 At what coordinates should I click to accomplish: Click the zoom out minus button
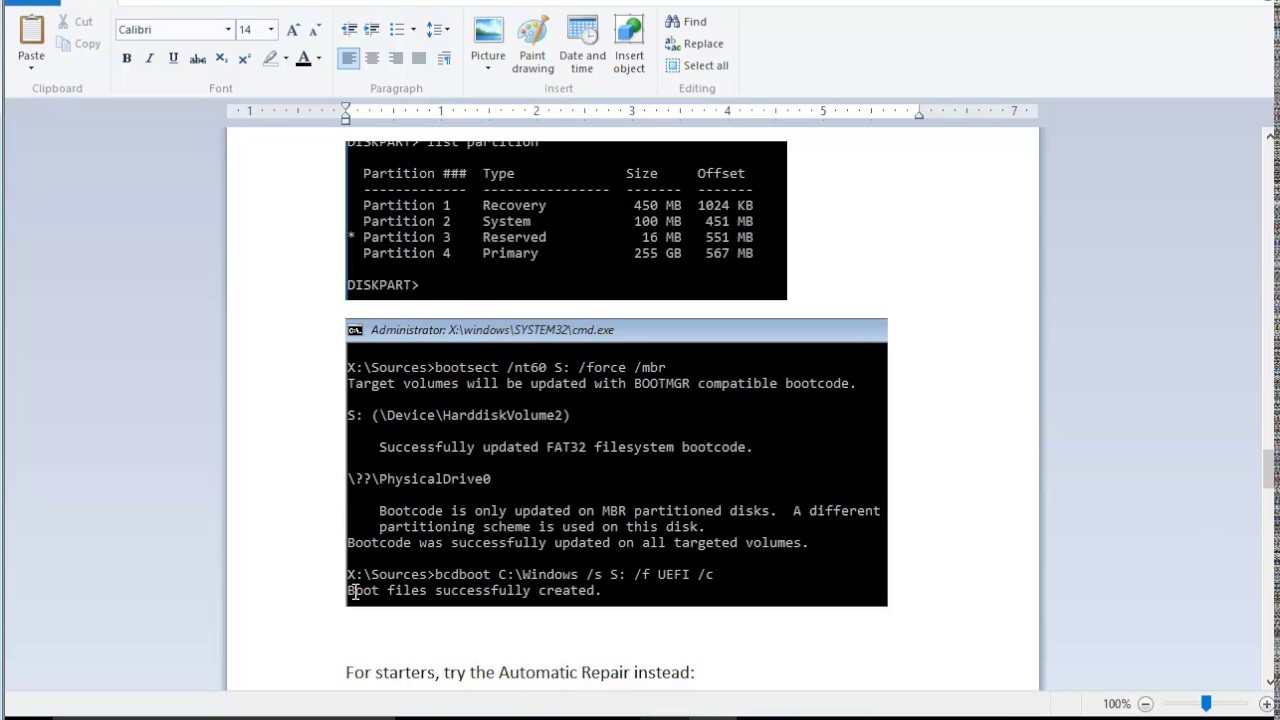click(1146, 704)
